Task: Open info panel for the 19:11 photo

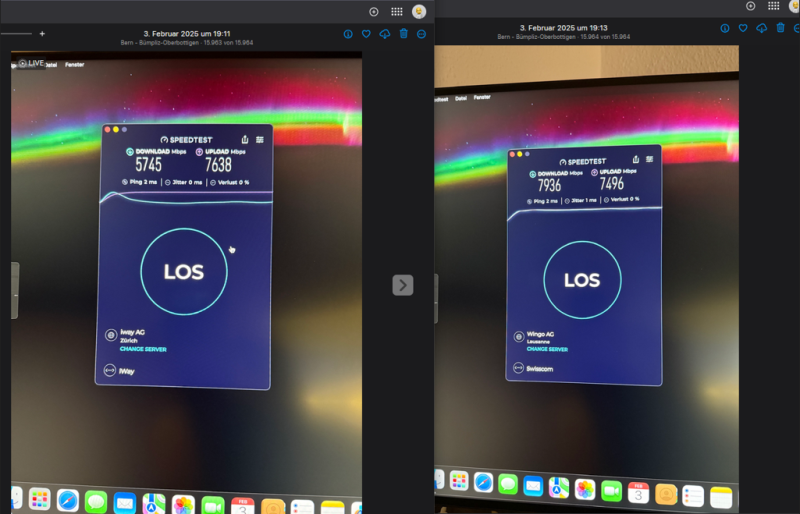Action: 348,34
